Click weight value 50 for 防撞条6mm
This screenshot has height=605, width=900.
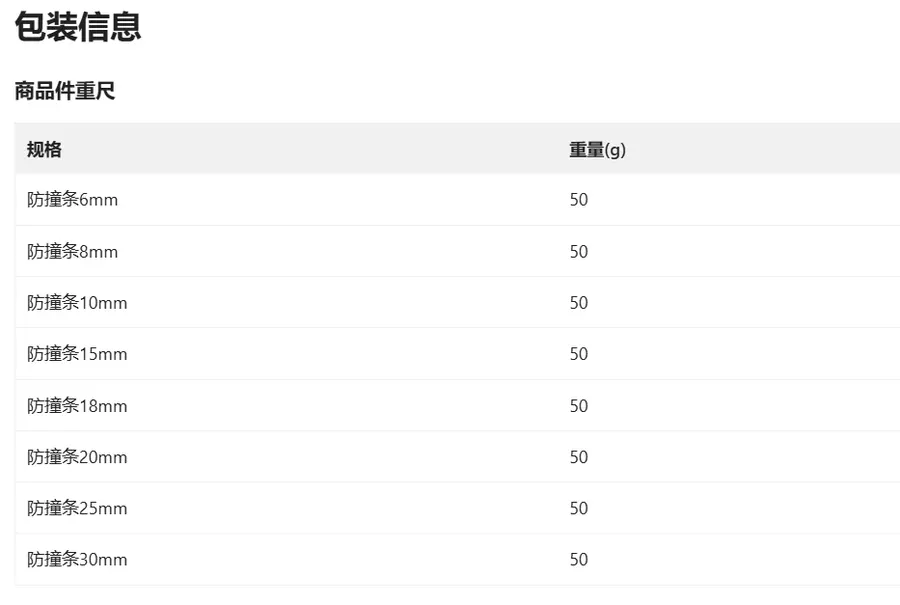pyautogui.click(x=579, y=200)
